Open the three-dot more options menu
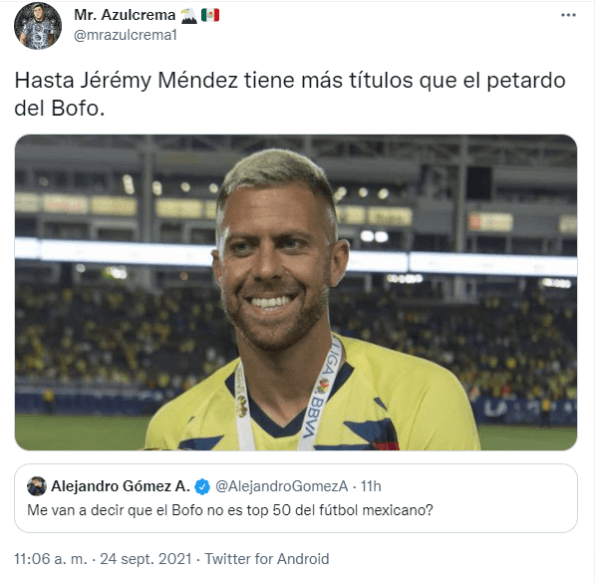The width and height of the screenshot is (595, 583). [568, 15]
